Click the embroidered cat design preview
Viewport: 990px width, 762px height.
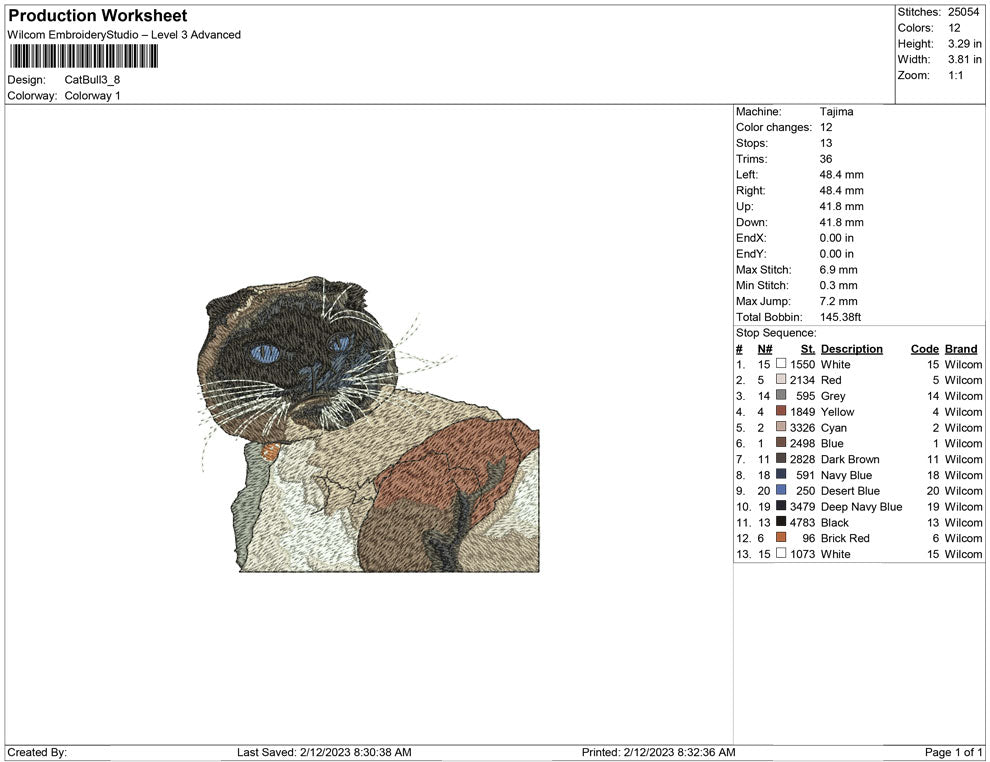coord(369,424)
